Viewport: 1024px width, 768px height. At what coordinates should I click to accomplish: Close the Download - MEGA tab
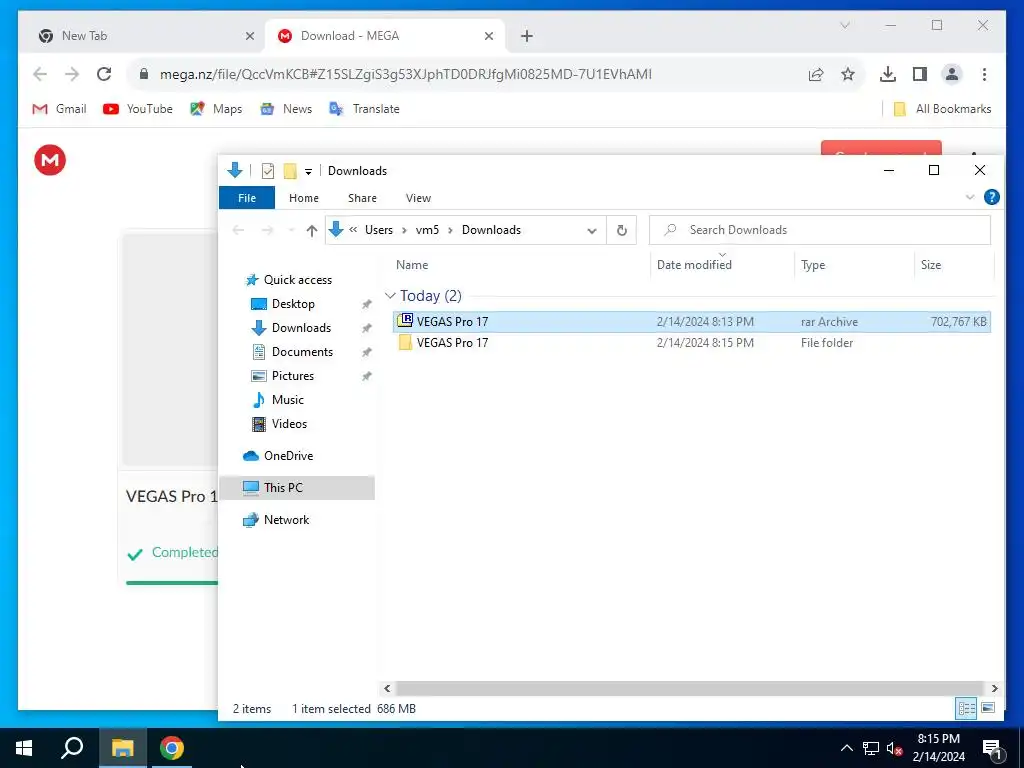[x=488, y=36]
